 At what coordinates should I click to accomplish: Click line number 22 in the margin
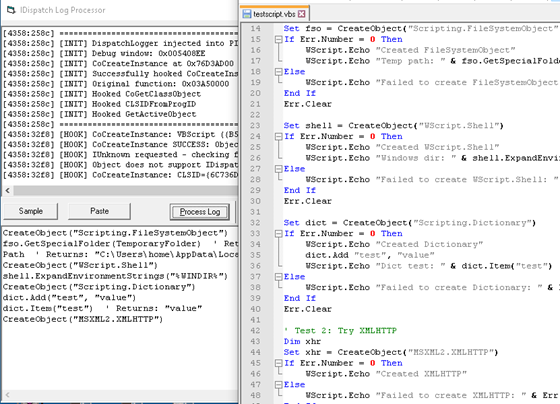(x=255, y=115)
